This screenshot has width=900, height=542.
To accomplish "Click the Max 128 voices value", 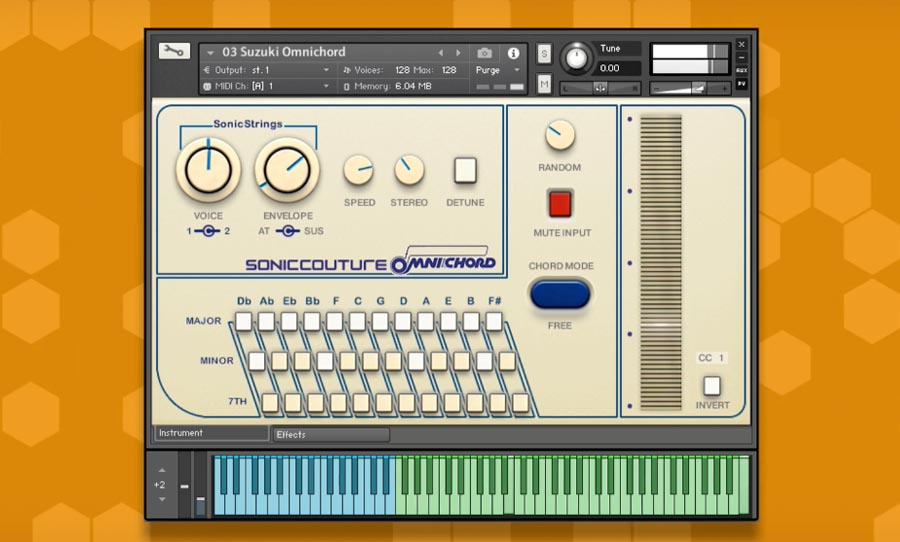I will coord(448,70).
